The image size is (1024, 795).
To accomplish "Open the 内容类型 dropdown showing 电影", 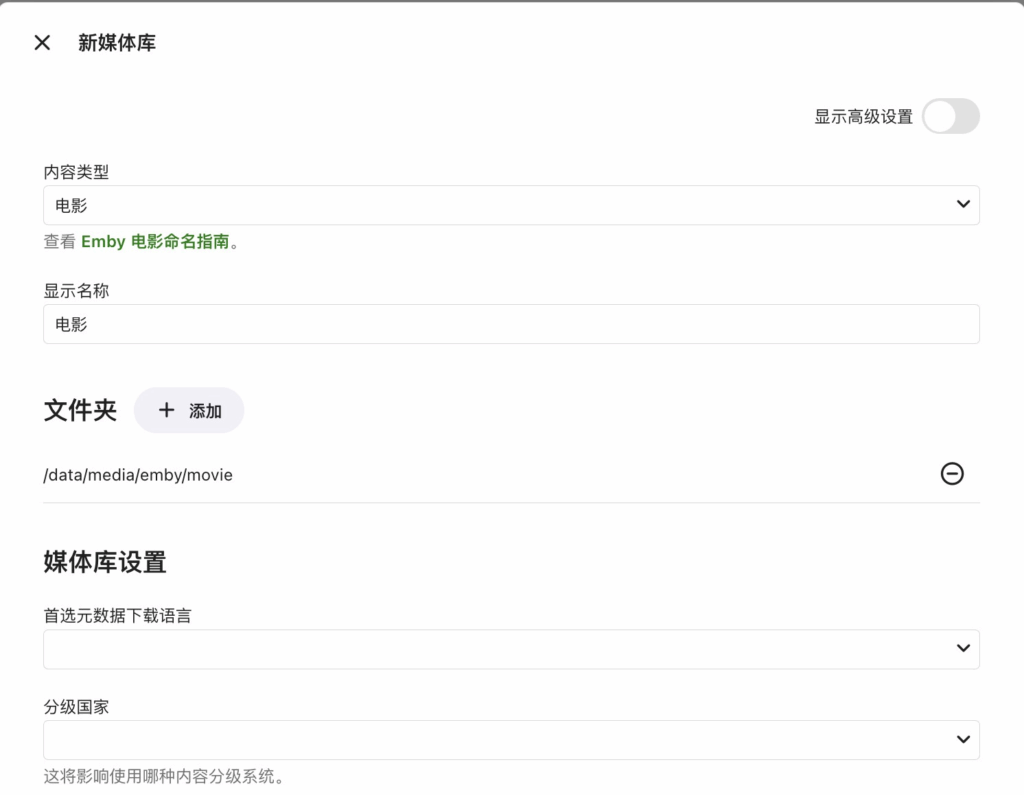I will (x=500, y=205).
